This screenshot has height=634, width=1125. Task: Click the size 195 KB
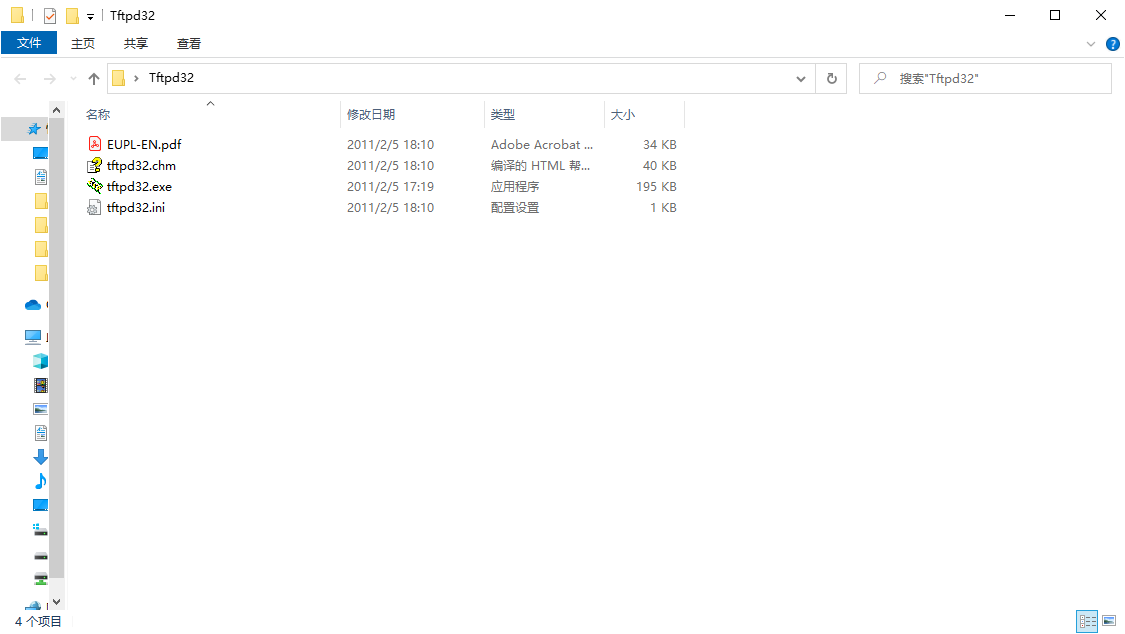(656, 186)
